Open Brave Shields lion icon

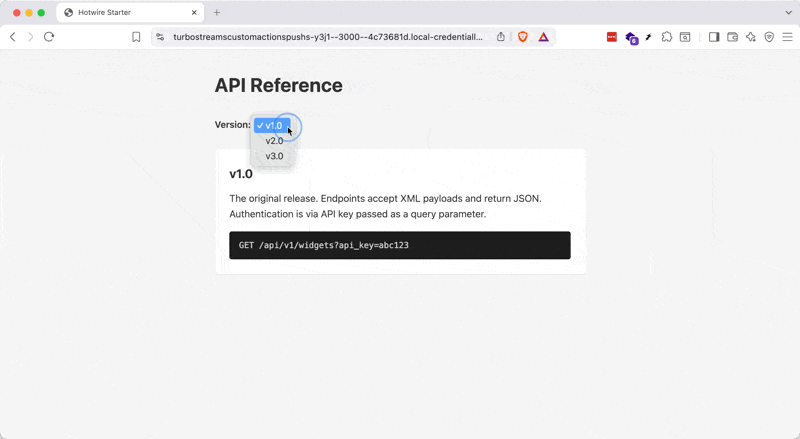522,37
